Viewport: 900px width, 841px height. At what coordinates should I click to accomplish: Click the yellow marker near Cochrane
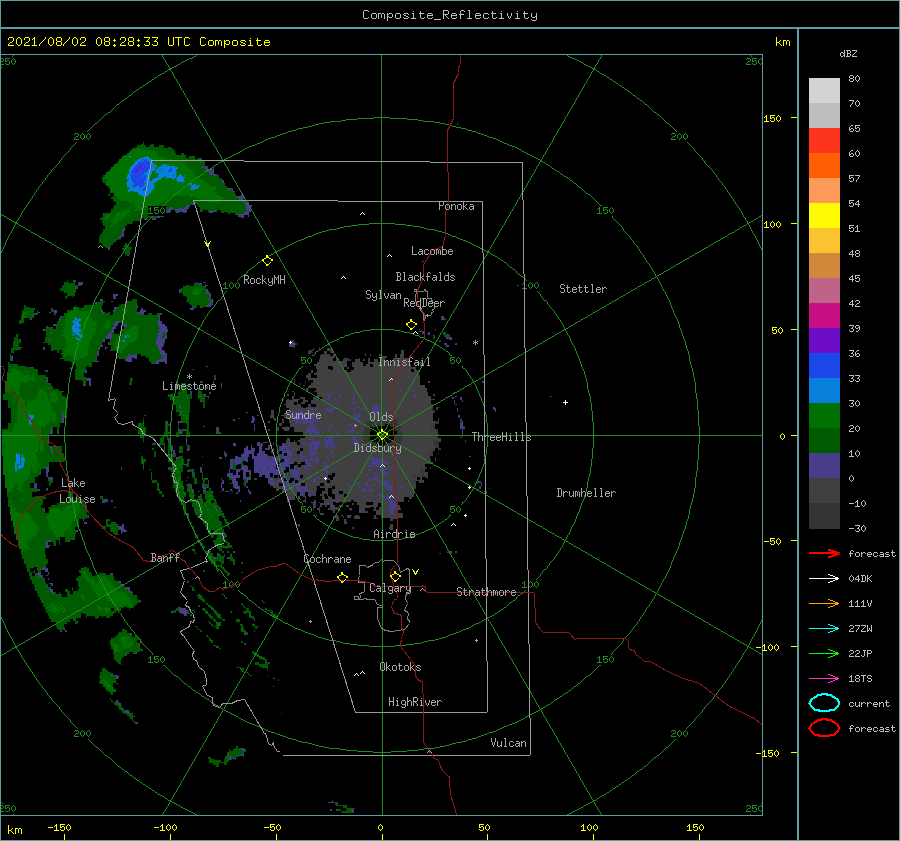pos(343,577)
